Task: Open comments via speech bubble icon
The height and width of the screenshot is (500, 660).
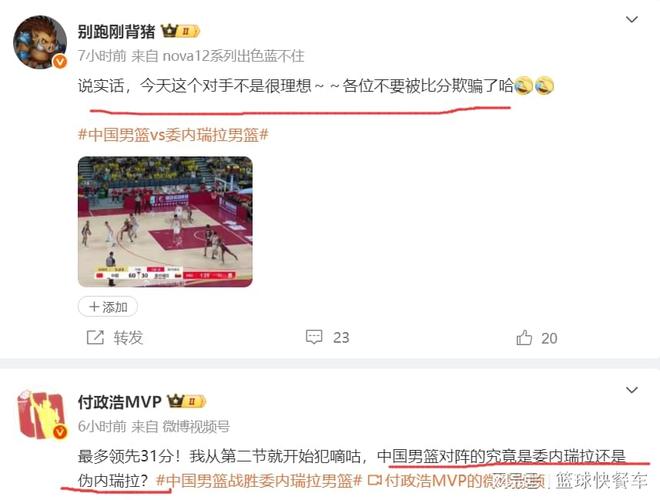Action: (314, 337)
